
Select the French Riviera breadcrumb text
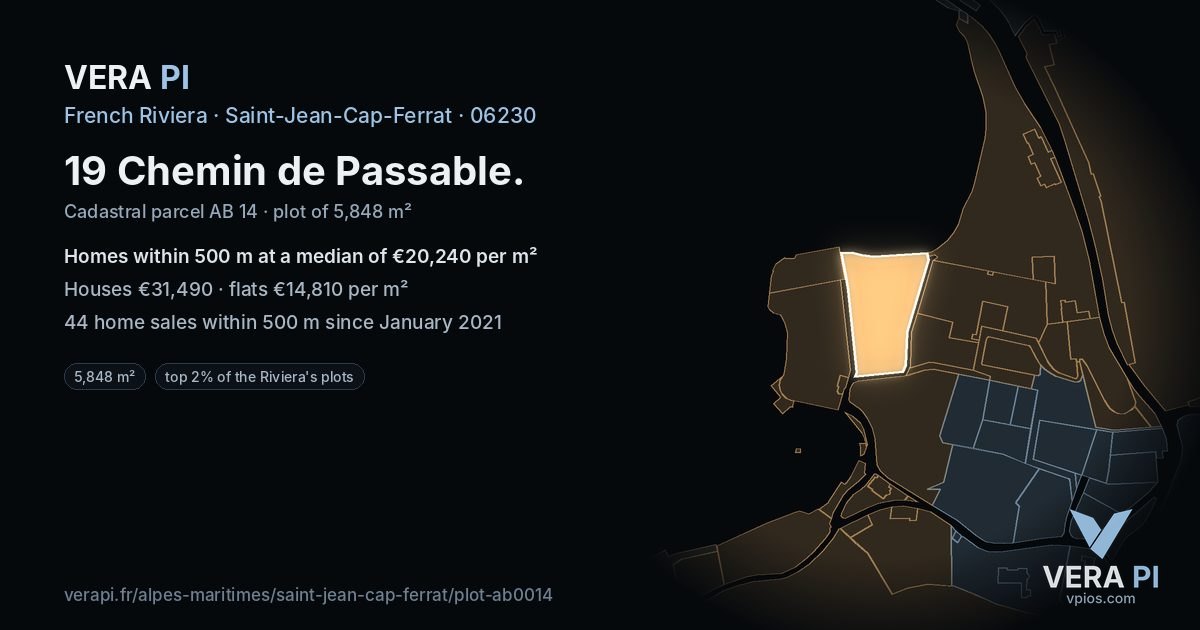134,115
